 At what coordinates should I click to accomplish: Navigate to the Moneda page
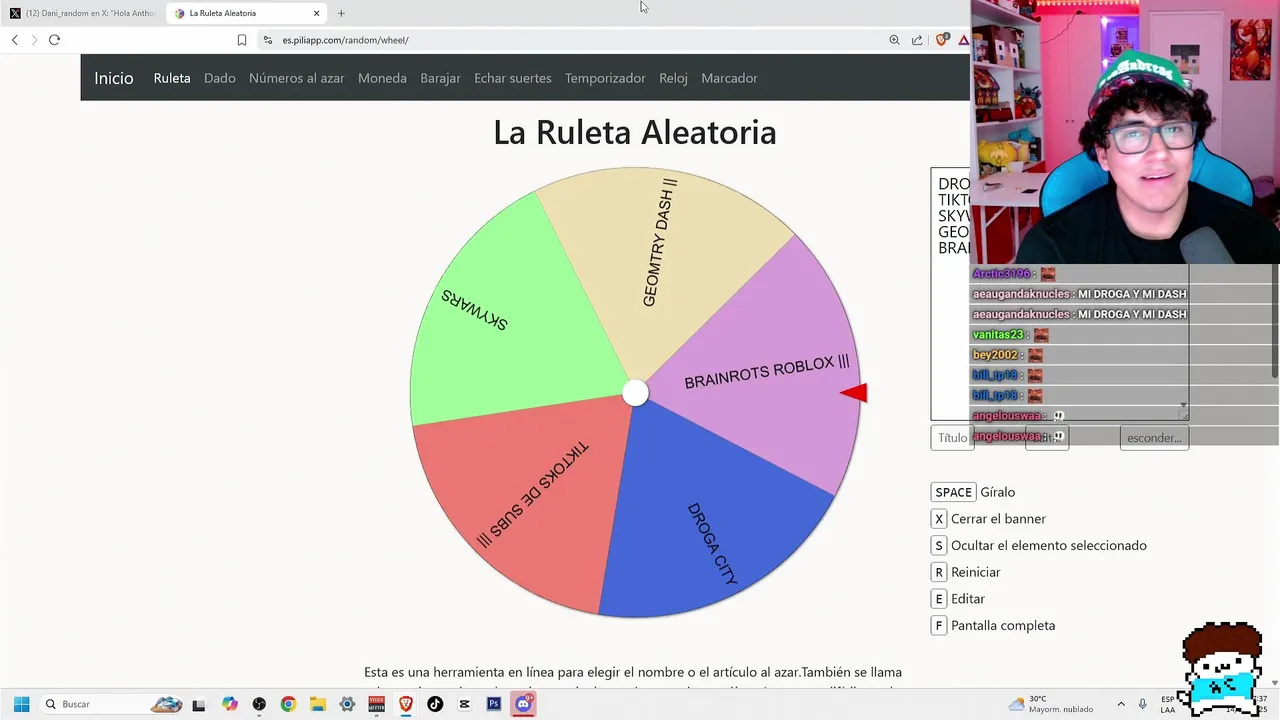[382, 78]
